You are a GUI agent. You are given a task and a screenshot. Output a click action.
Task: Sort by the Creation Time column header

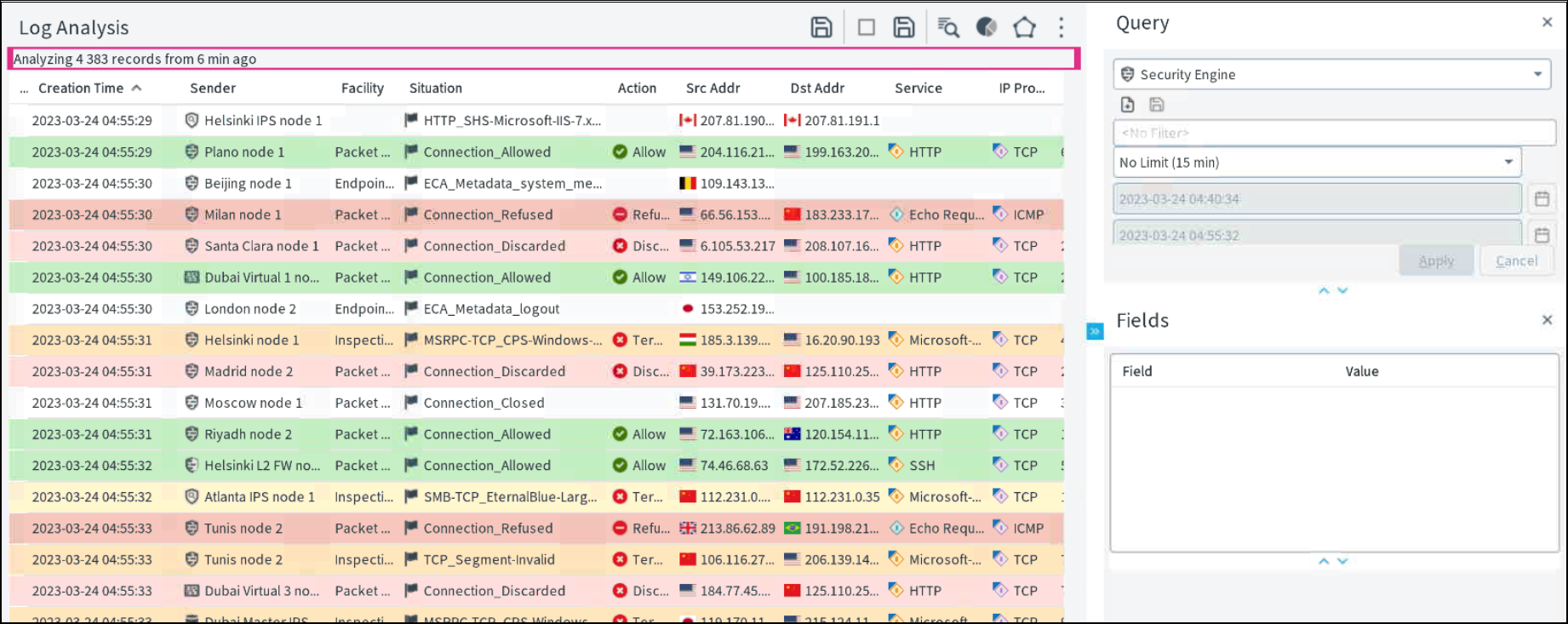(81, 88)
